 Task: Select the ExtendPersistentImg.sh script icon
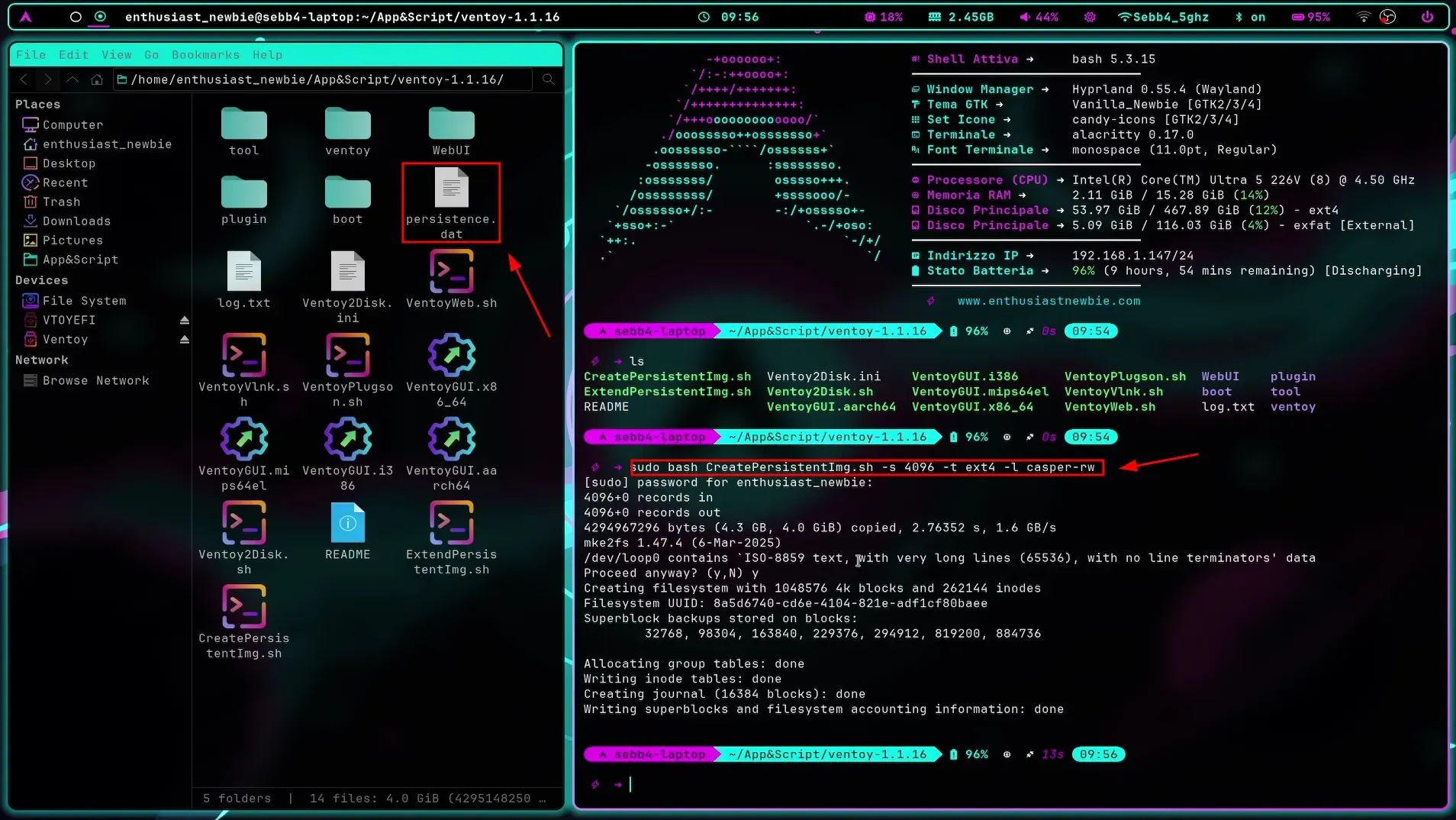click(x=452, y=523)
